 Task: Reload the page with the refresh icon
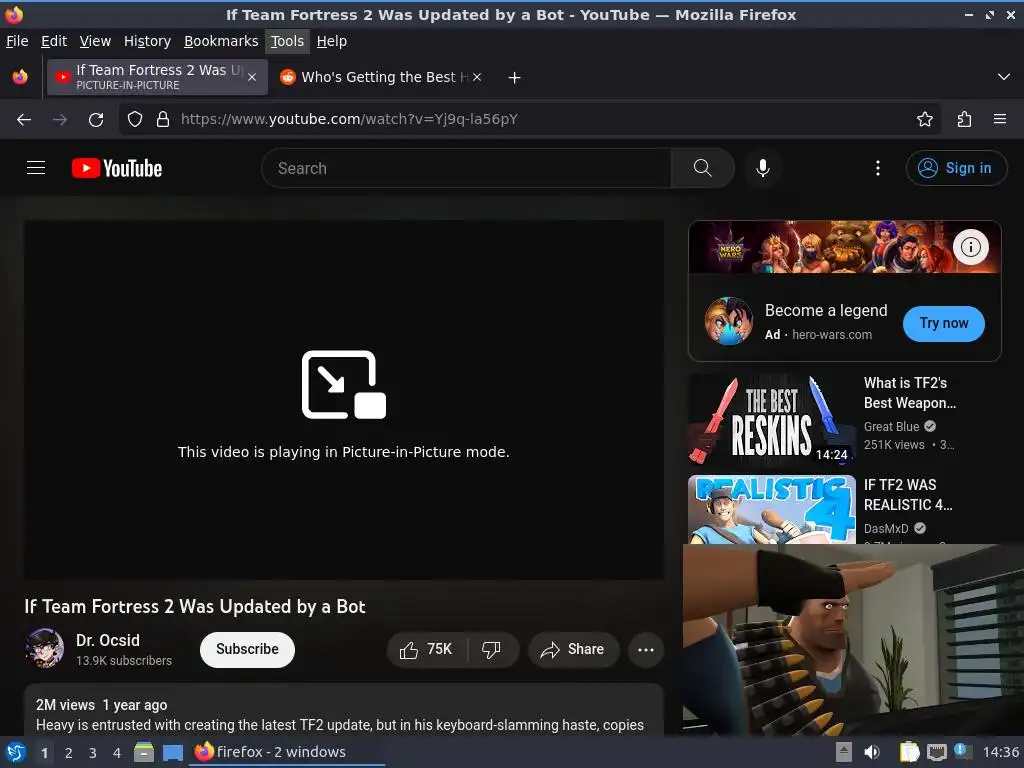pos(96,120)
